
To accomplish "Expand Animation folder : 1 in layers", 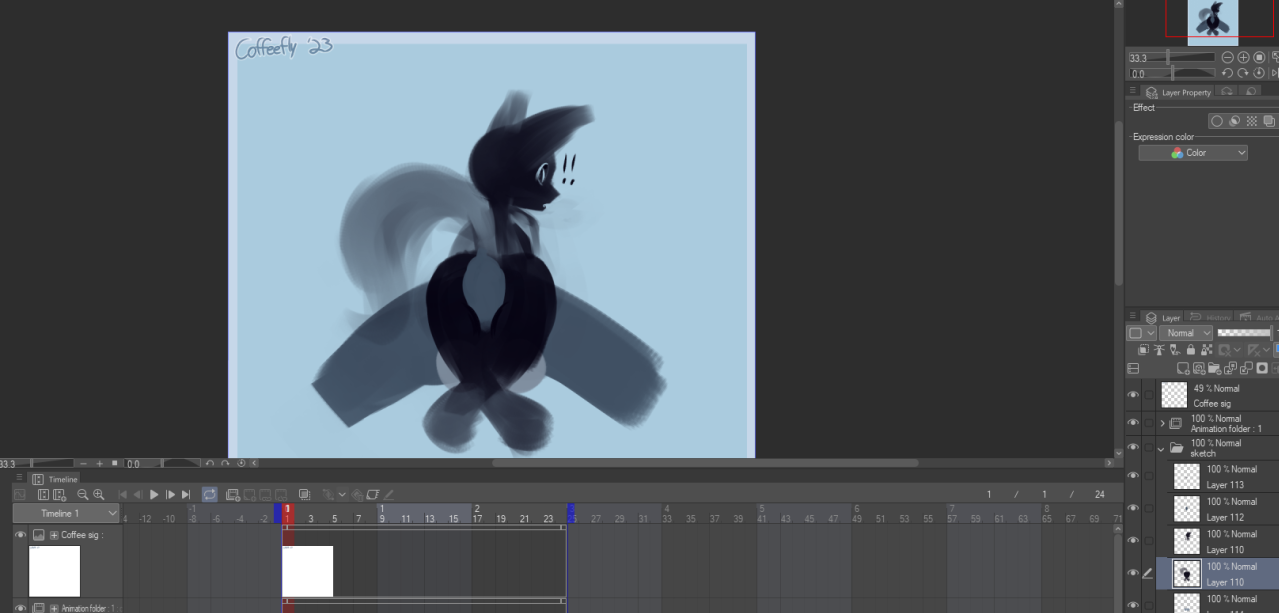I will pos(1162,423).
